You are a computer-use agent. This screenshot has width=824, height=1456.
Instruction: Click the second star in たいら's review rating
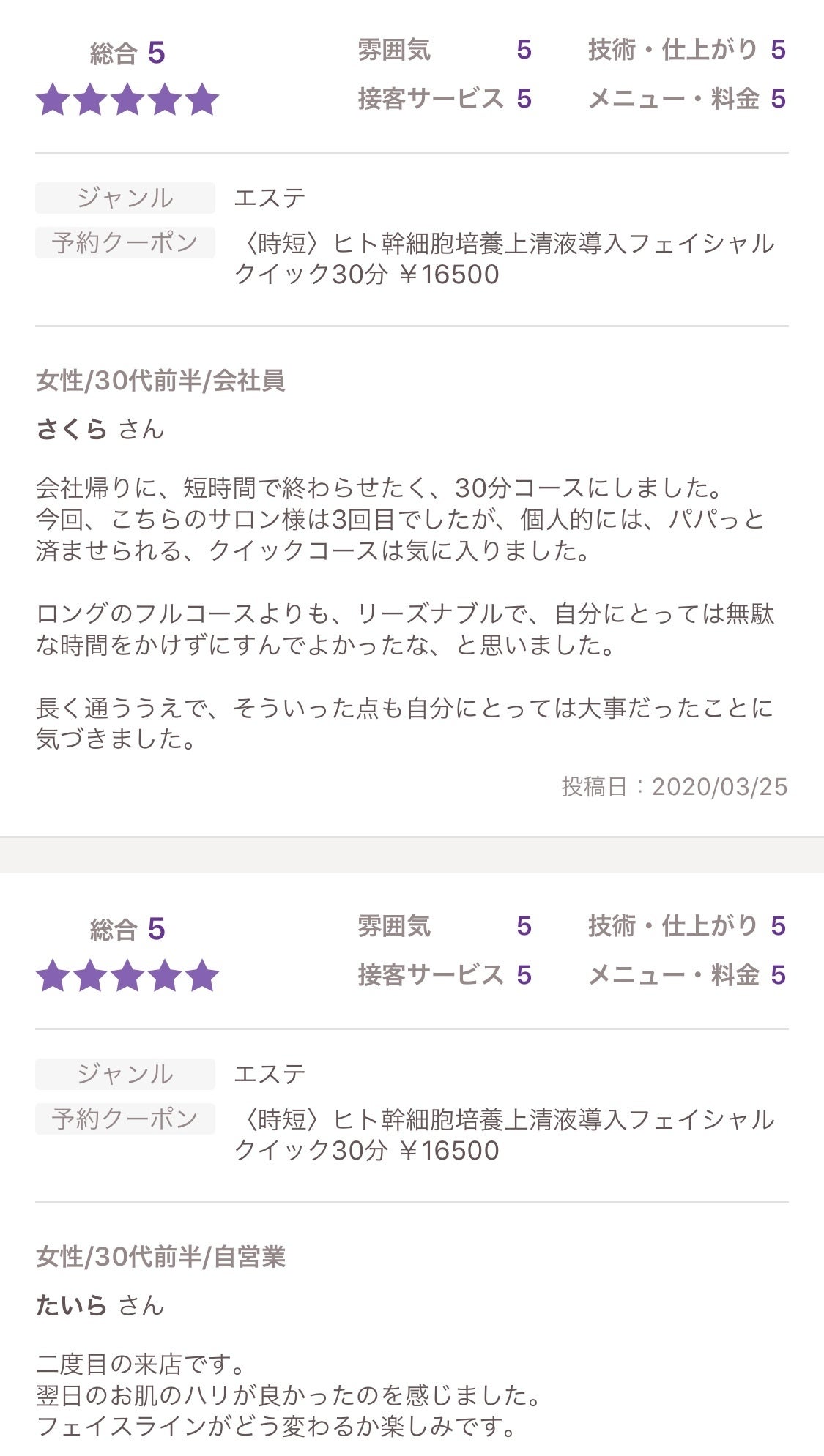click(90, 976)
